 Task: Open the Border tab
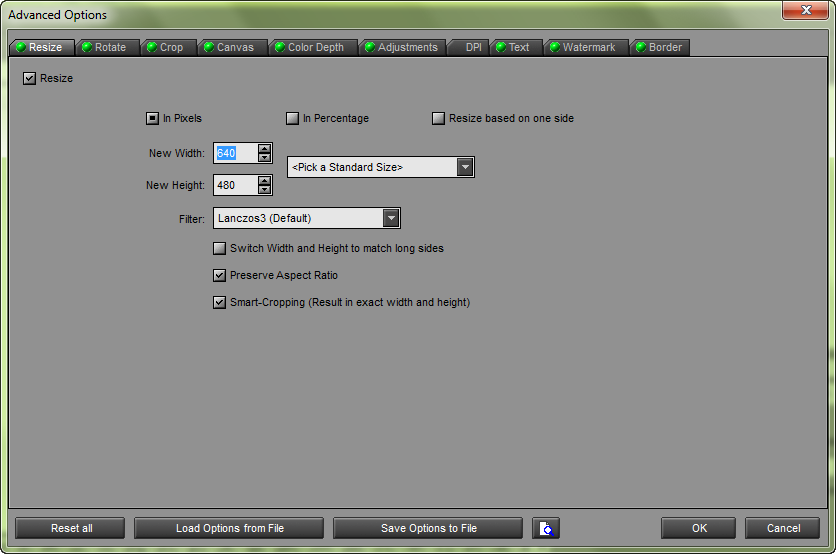(660, 47)
